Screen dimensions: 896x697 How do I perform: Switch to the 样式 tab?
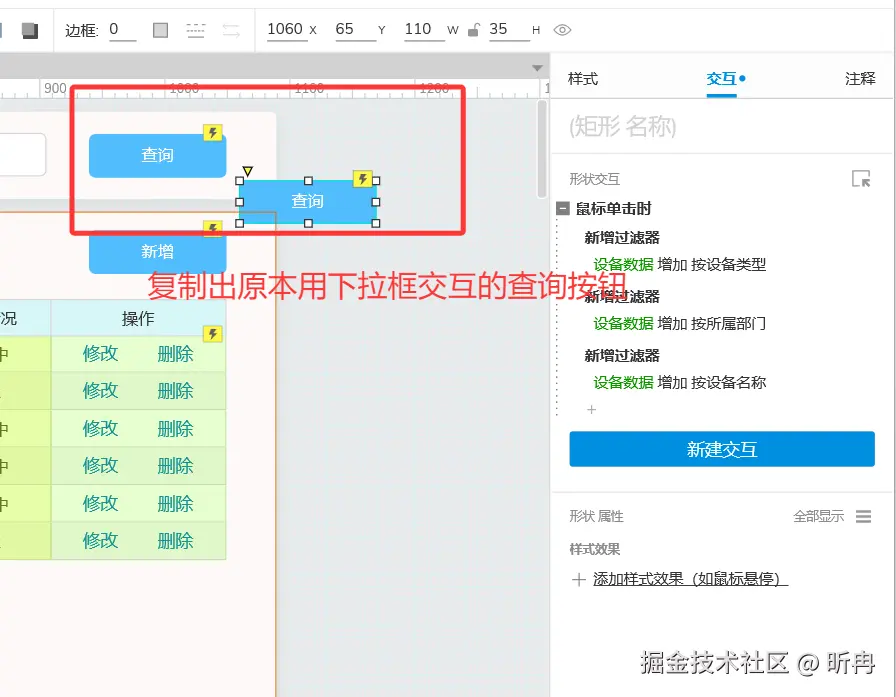(x=583, y=79)
